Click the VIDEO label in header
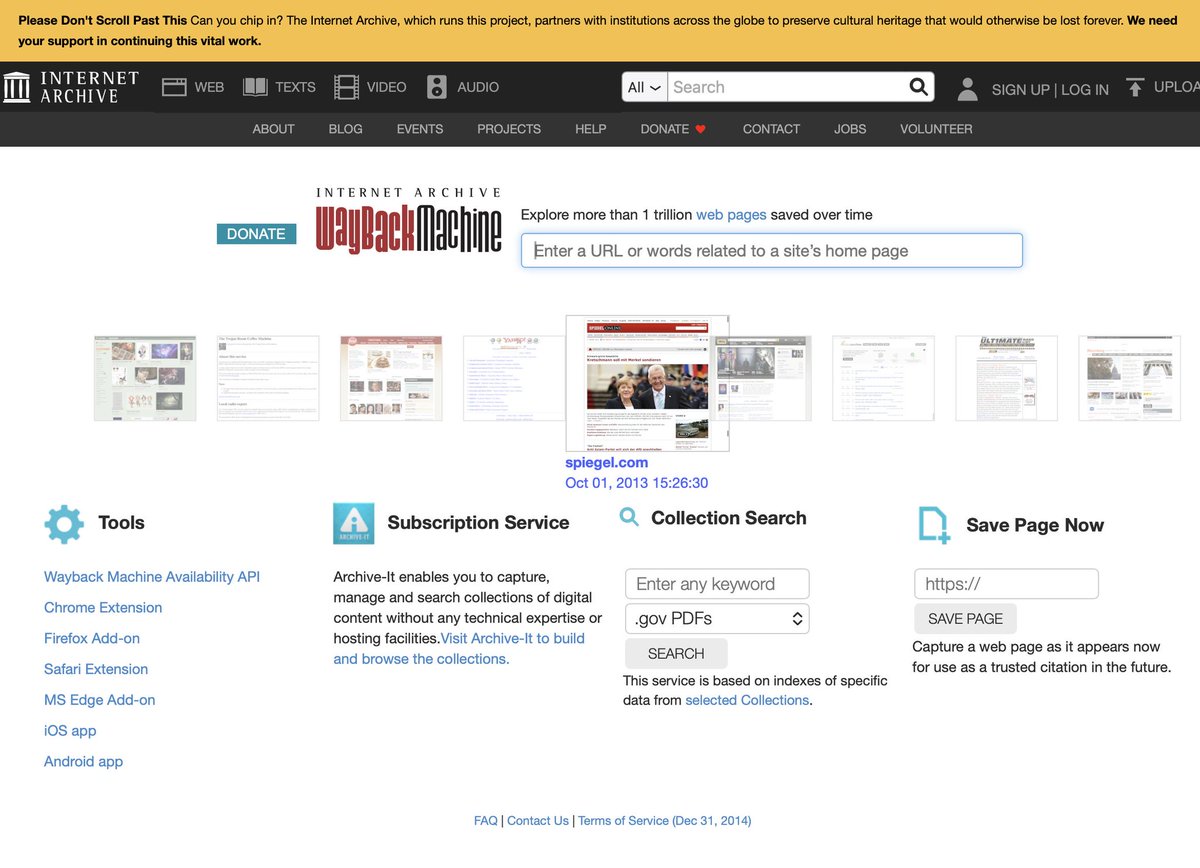Viewport: 1200px width, 868px height. click(x=386, y=87)
